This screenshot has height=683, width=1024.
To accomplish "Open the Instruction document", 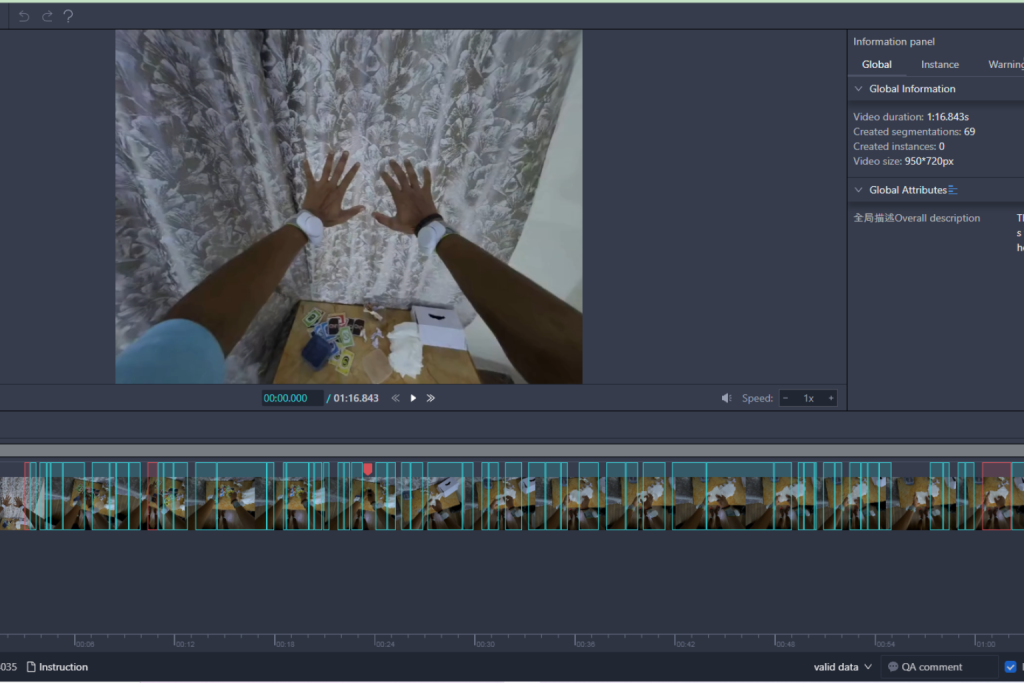I will tap(57, 667).
